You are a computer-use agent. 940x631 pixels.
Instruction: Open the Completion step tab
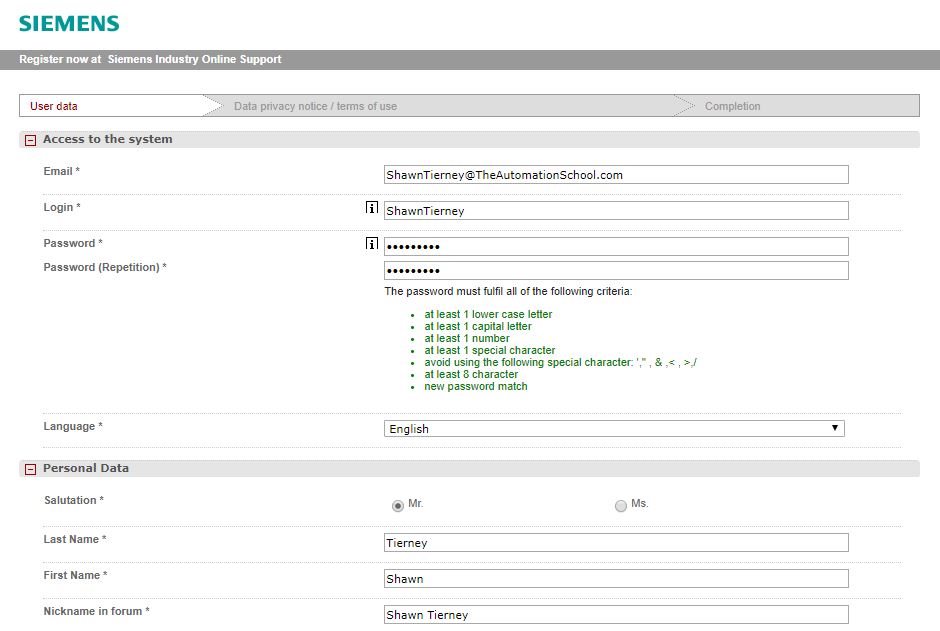click(732, 106)
